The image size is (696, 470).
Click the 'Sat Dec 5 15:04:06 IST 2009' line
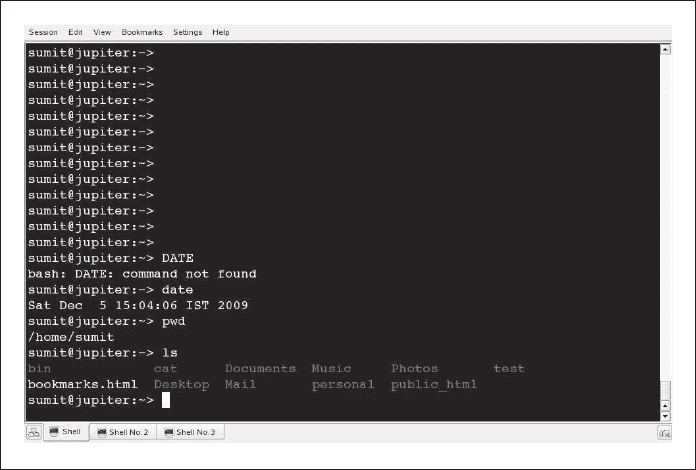[x=138, y=305]
